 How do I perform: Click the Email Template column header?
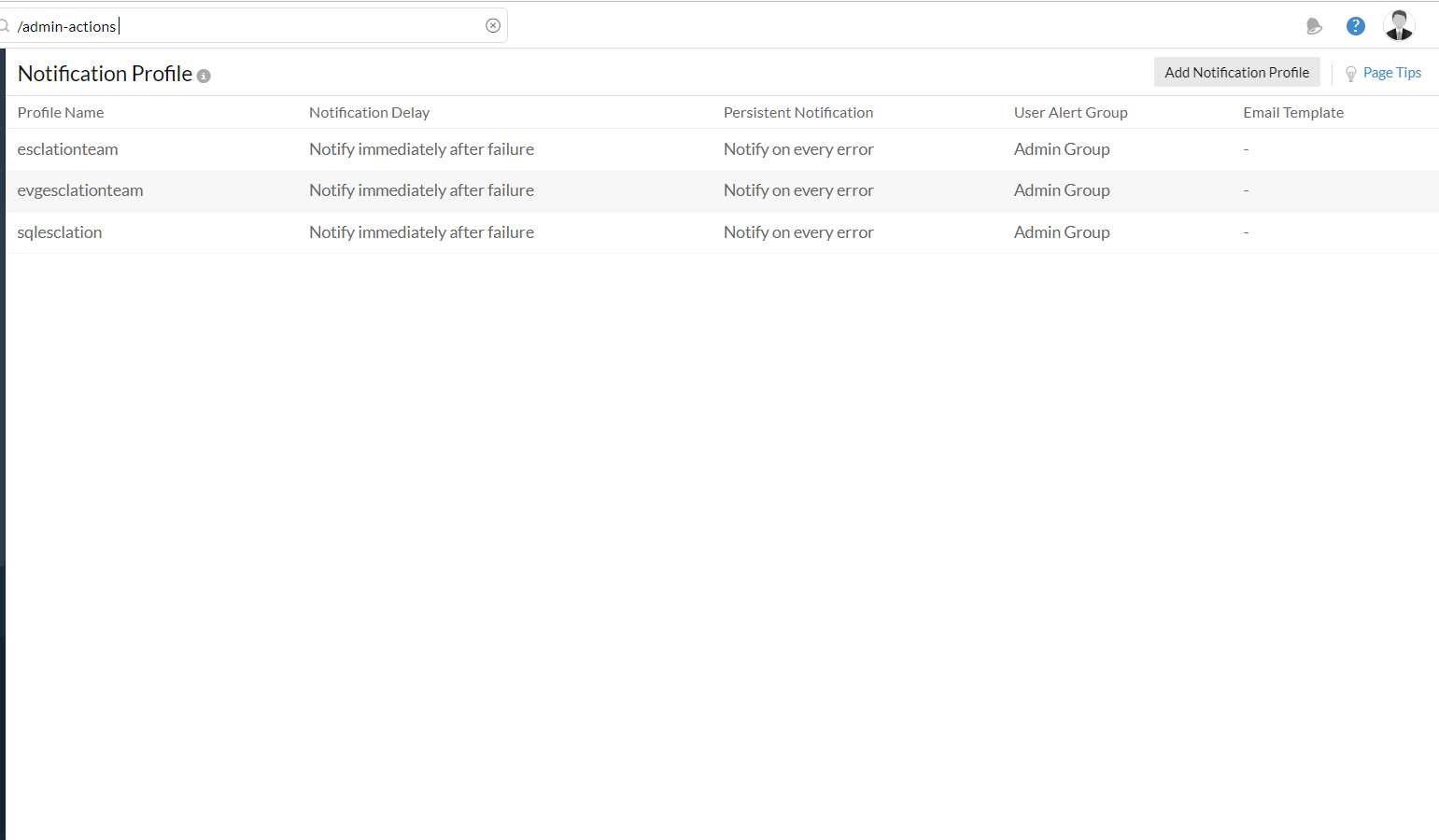(1293, 113)
